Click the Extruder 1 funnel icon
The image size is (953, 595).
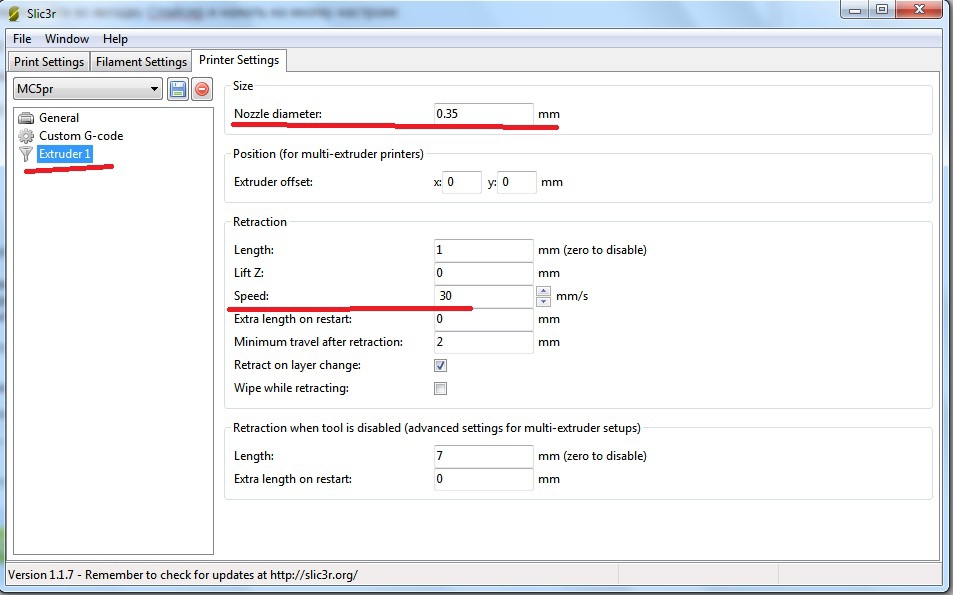(26, 154)
